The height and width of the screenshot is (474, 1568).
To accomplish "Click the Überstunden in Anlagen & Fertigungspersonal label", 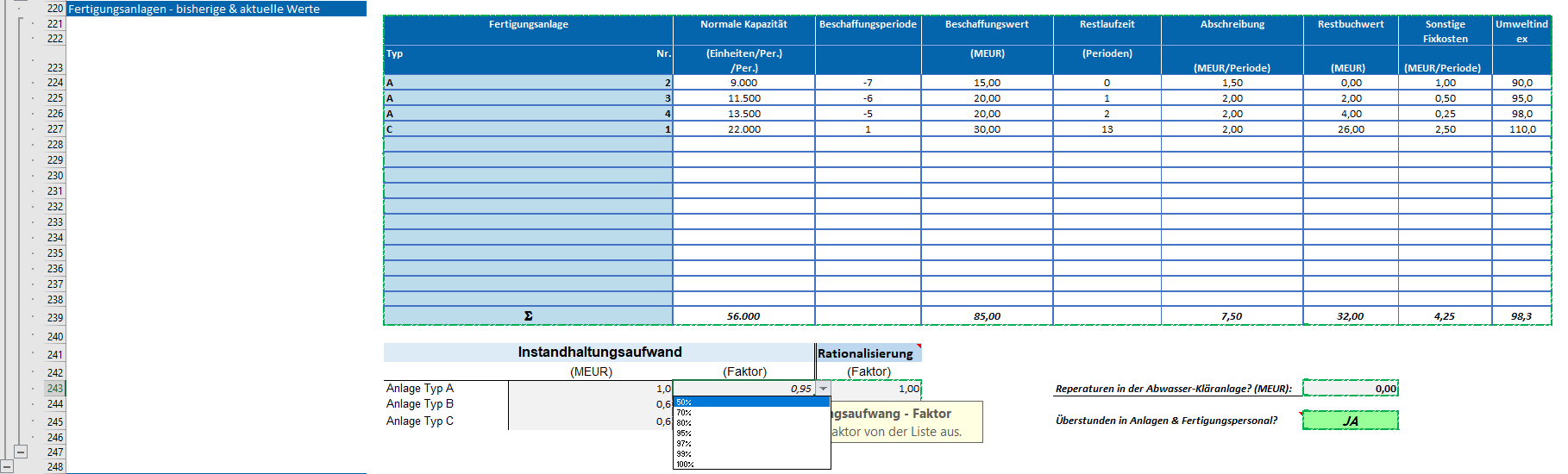I will click(1167, 421).
